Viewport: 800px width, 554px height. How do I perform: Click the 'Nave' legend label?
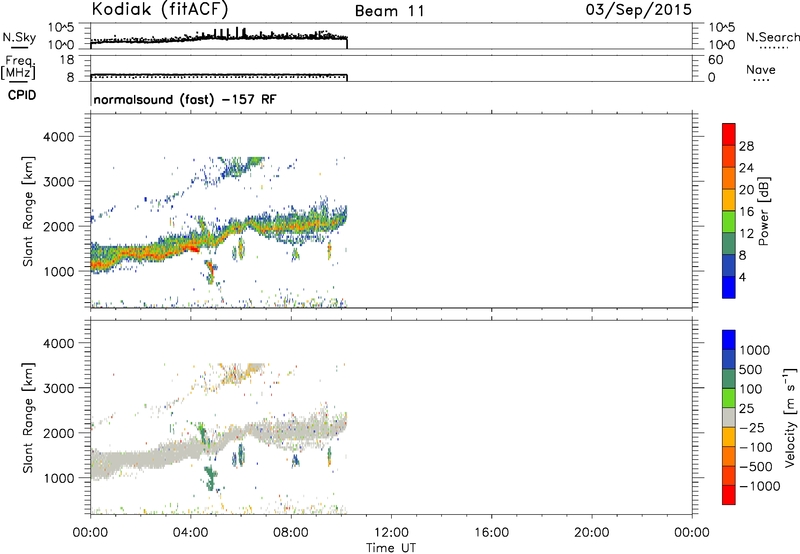point(761,70)
